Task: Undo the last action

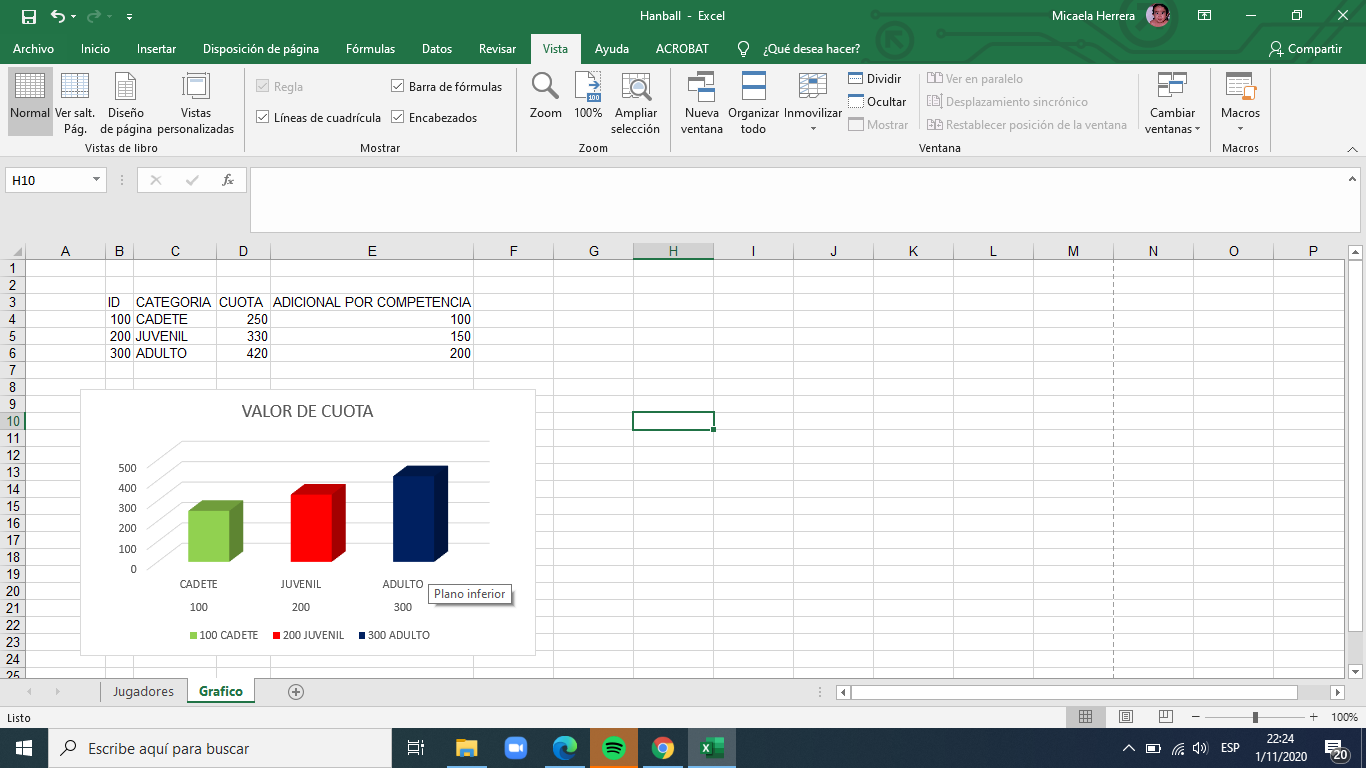Action: coord(58,16)
